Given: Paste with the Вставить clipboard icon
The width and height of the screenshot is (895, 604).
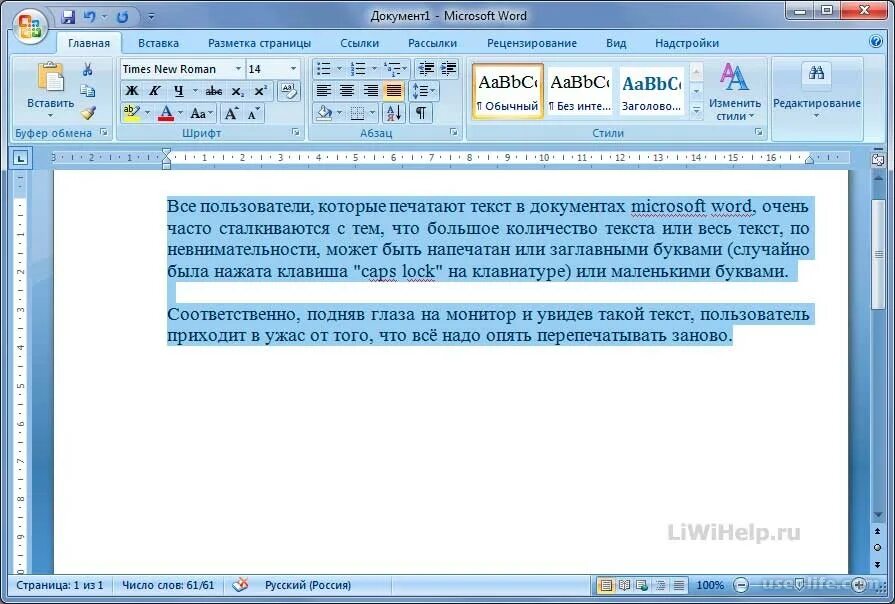Looking at the screenshot, I should tap(50, 77).
